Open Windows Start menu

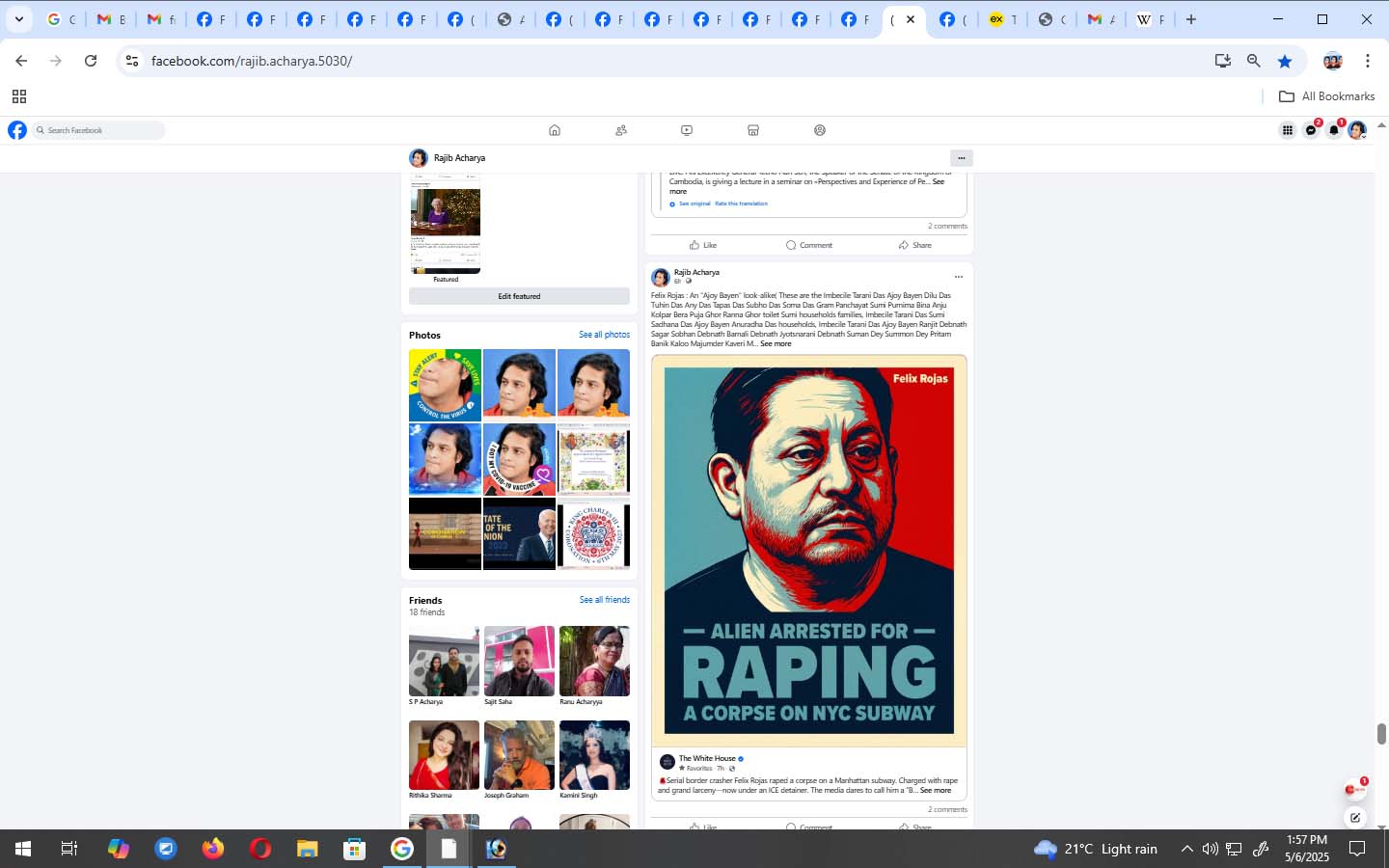click(x=23, y=849)
